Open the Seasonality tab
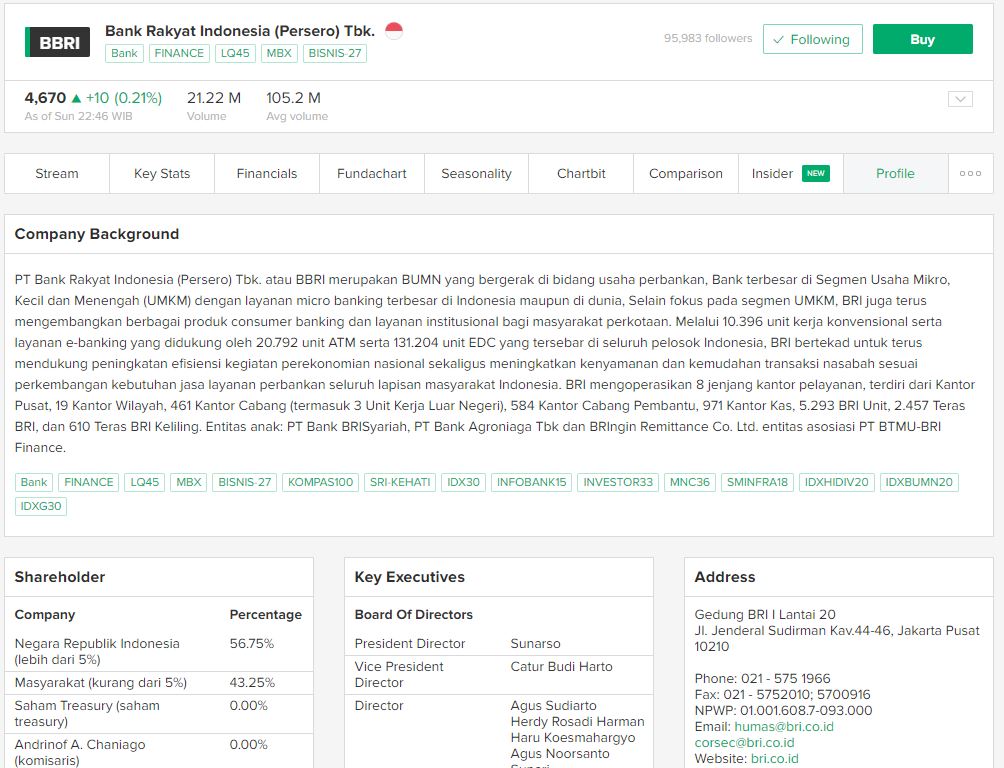Image resolution: width=1004 pixels, height=768 pixels. point(476,174)
